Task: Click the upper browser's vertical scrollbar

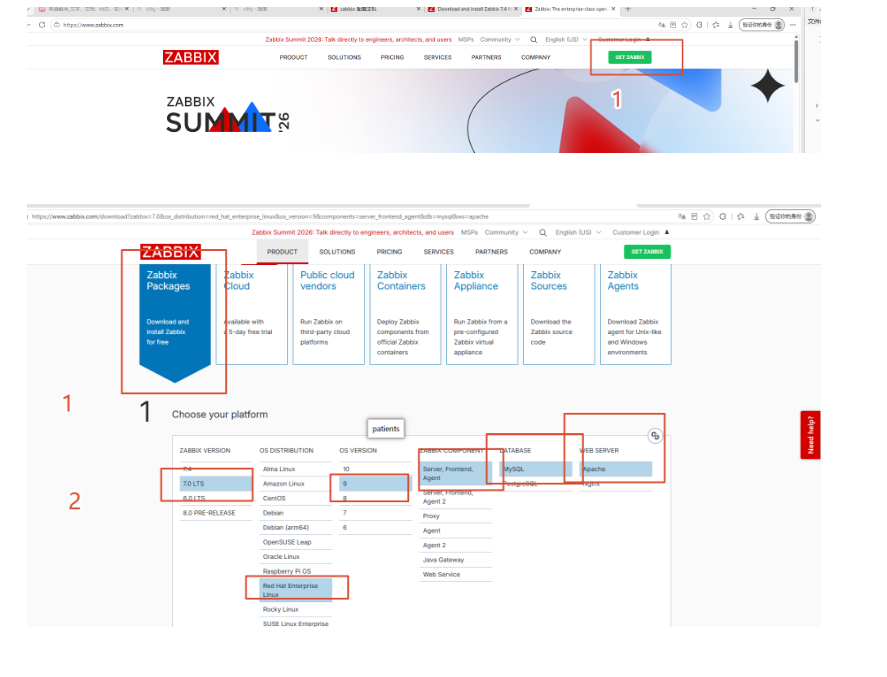Action: (796, 61)
